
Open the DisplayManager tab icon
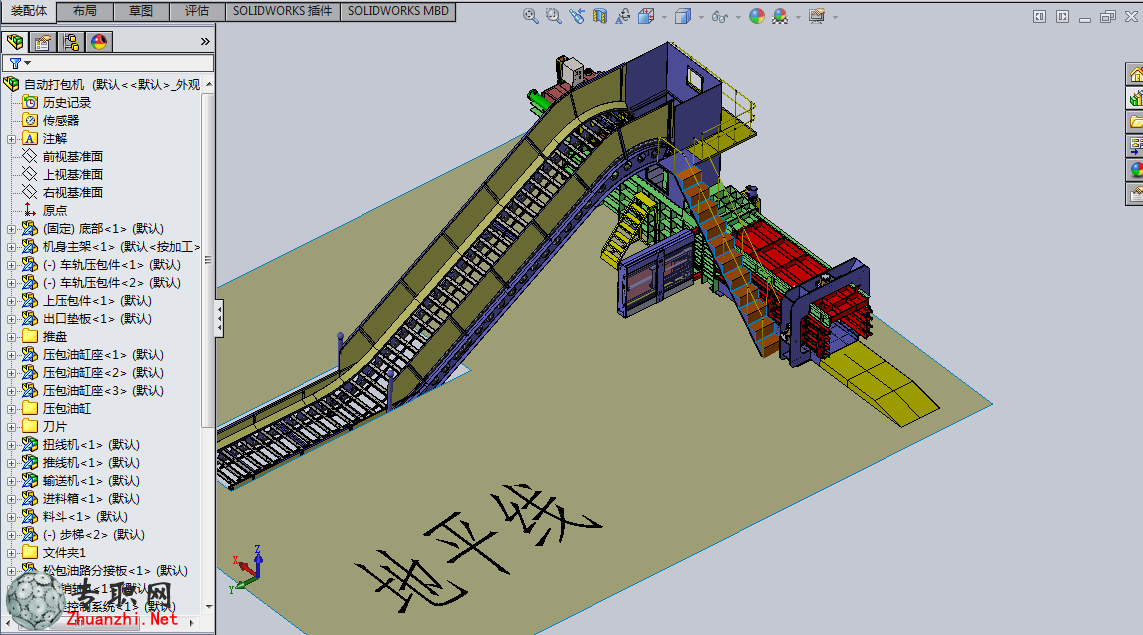tap(98, 42)
